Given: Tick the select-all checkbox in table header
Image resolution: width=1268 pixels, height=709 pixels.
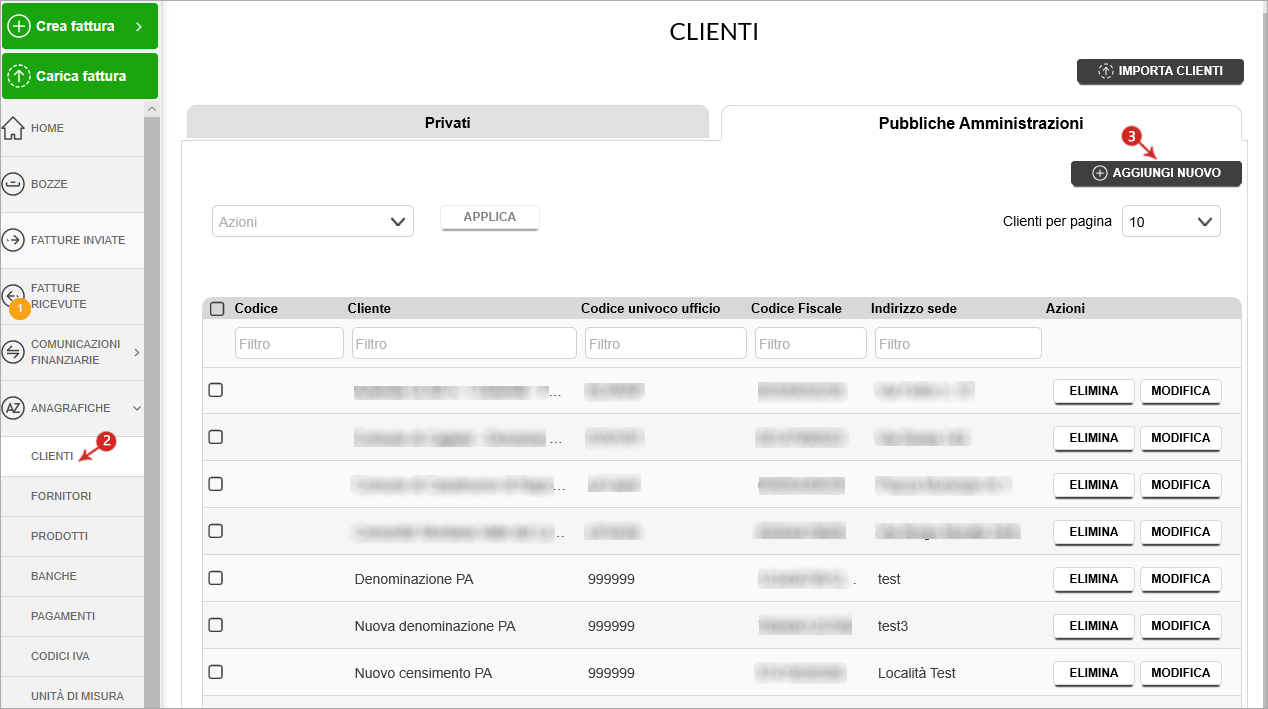Looking at the screenshot, I should [x=217, y=309].
